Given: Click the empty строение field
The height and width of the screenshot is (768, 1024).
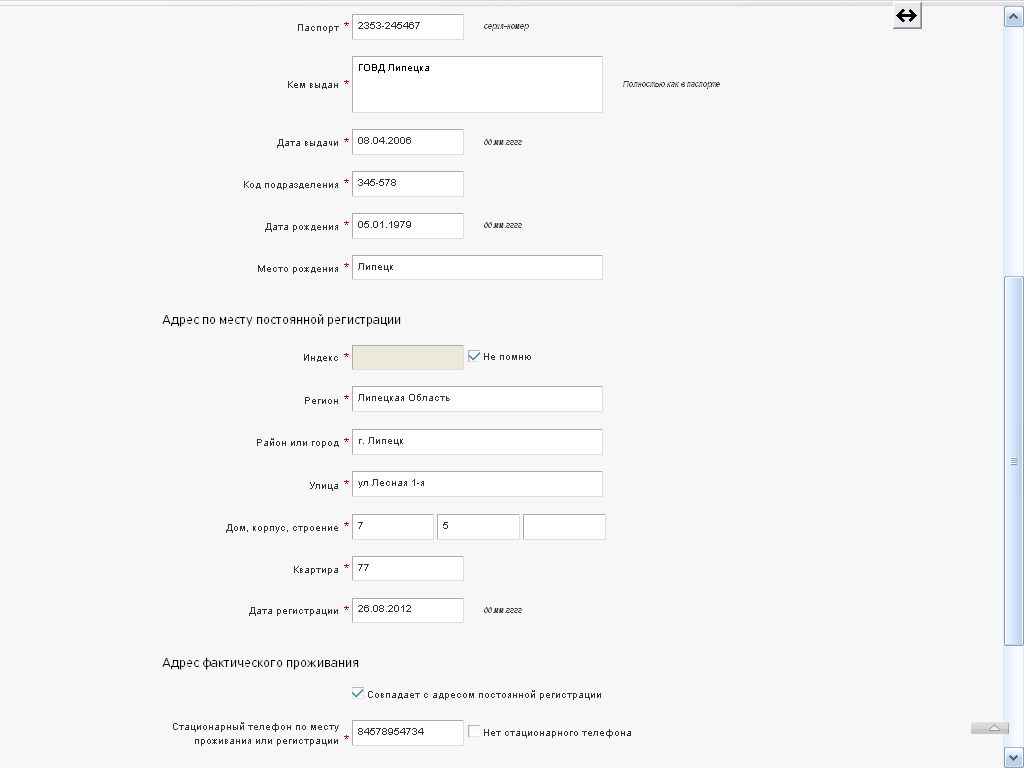Looking at the screenshot, I should pos(564,527).
